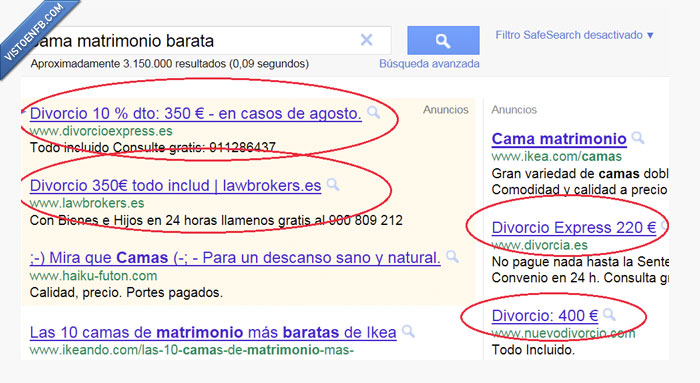Open 'Divorcio 350€ todo includ | lawbrokers.es' link
Viewport: 700px width, 383px height.
coord(175,185)
